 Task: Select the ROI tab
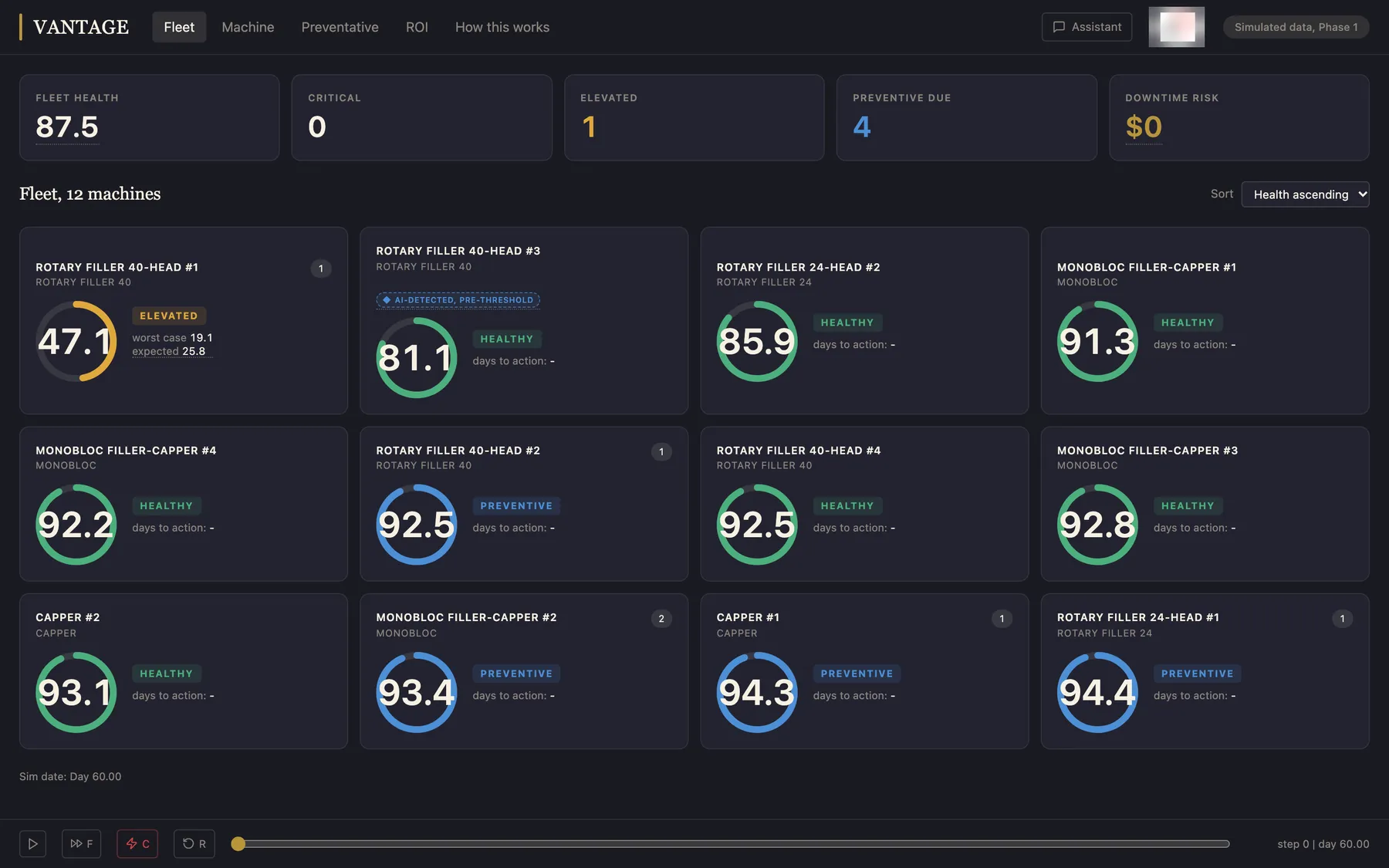click(x=417, y=27)
